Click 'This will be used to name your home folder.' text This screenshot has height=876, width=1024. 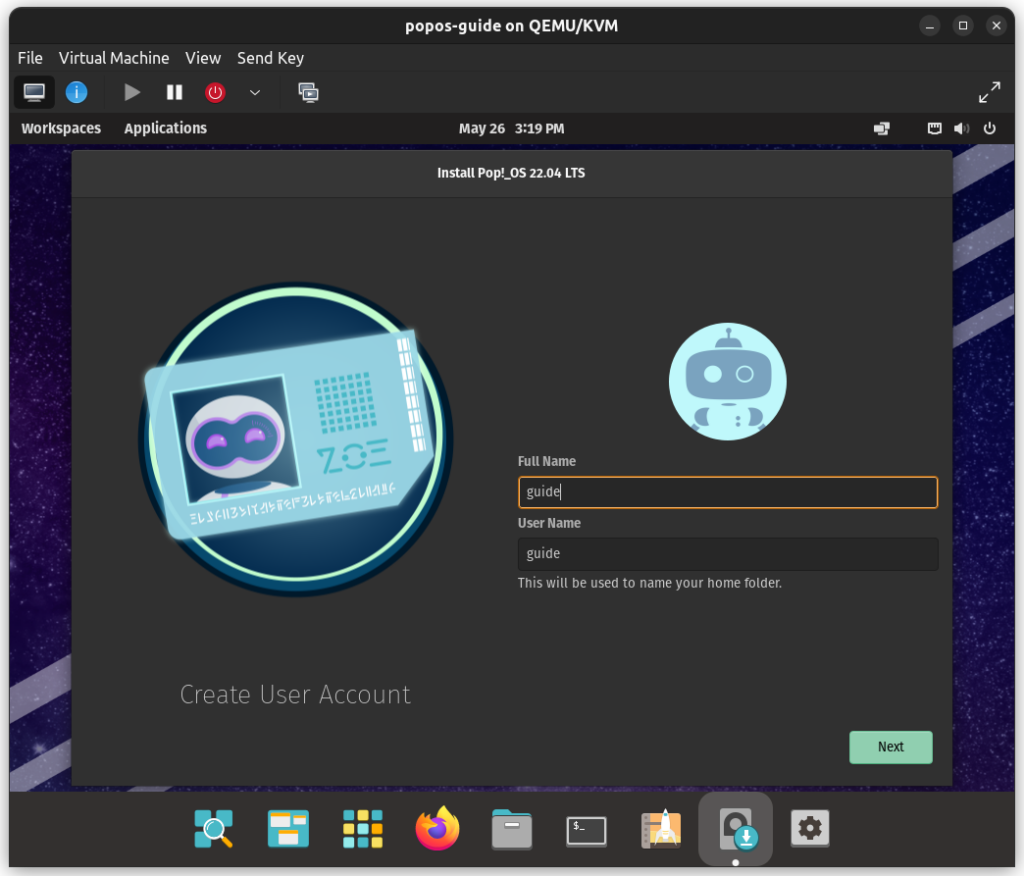(649, 583)
